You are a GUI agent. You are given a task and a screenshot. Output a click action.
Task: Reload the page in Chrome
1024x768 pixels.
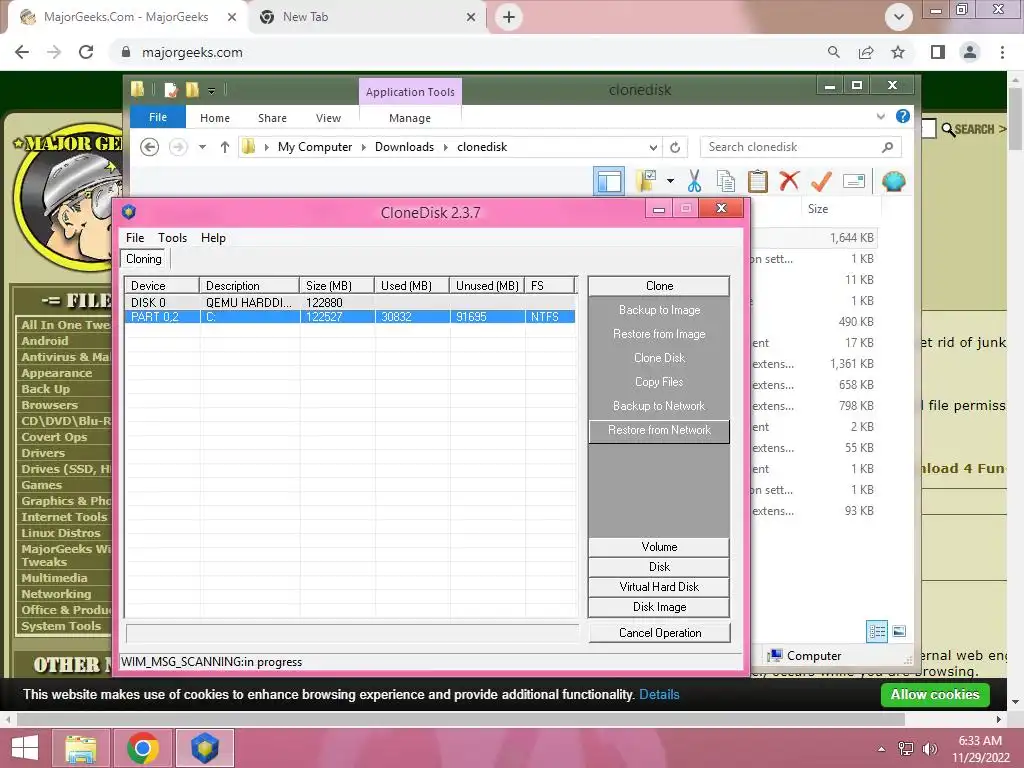(x=86, y=52)
